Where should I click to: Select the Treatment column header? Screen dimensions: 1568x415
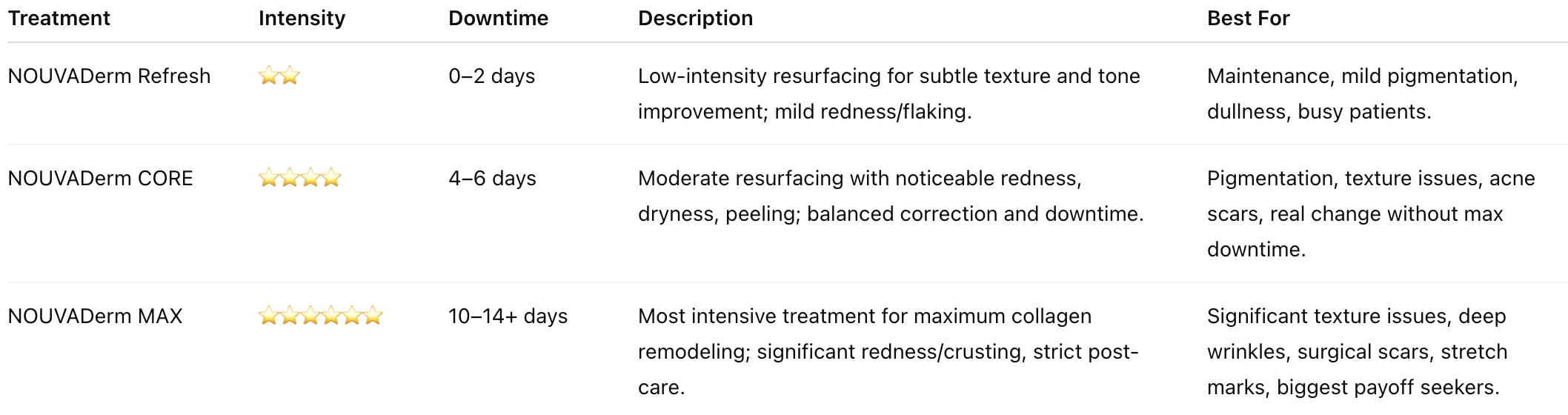pos(59,19)
